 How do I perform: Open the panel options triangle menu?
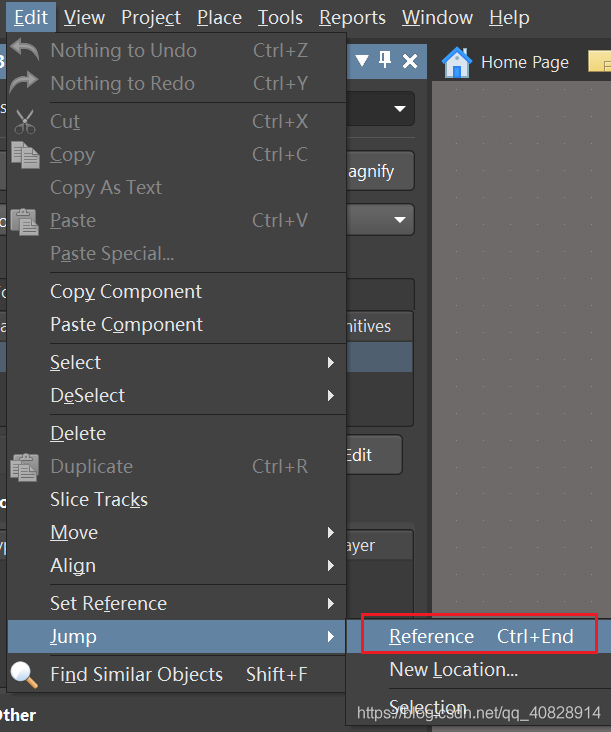(x=362, y=60)
